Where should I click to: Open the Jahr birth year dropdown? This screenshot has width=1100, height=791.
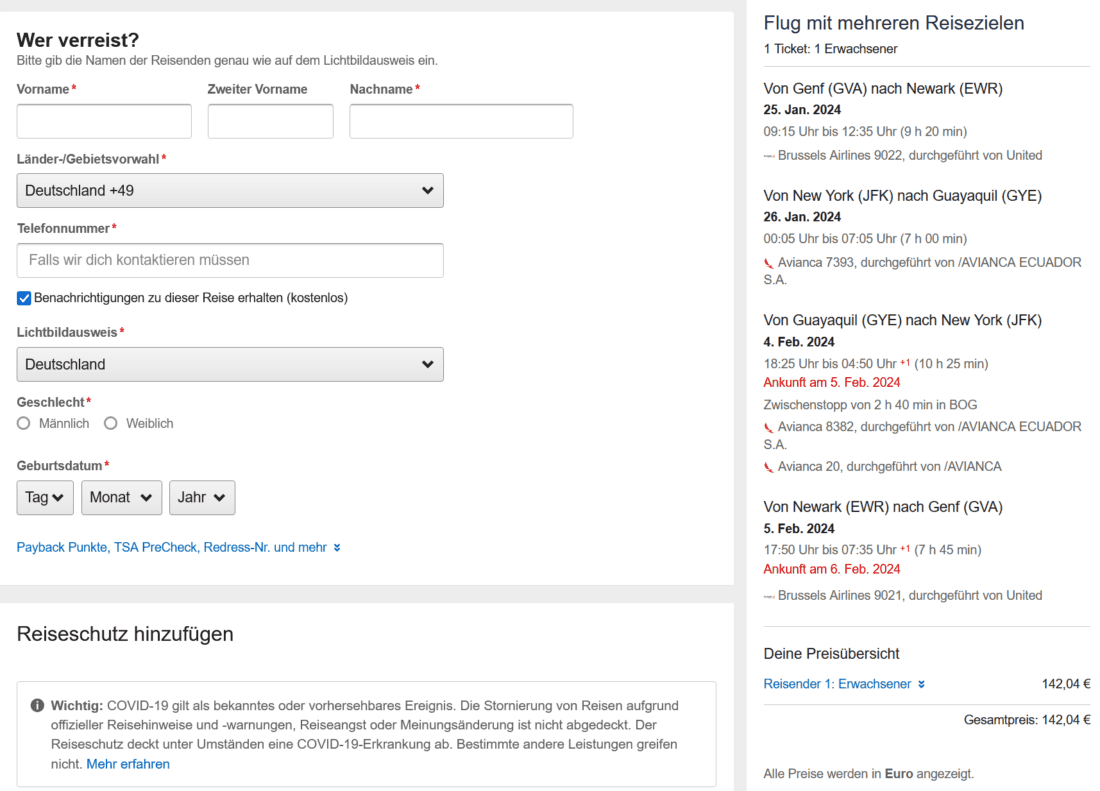tap(202, 498)
